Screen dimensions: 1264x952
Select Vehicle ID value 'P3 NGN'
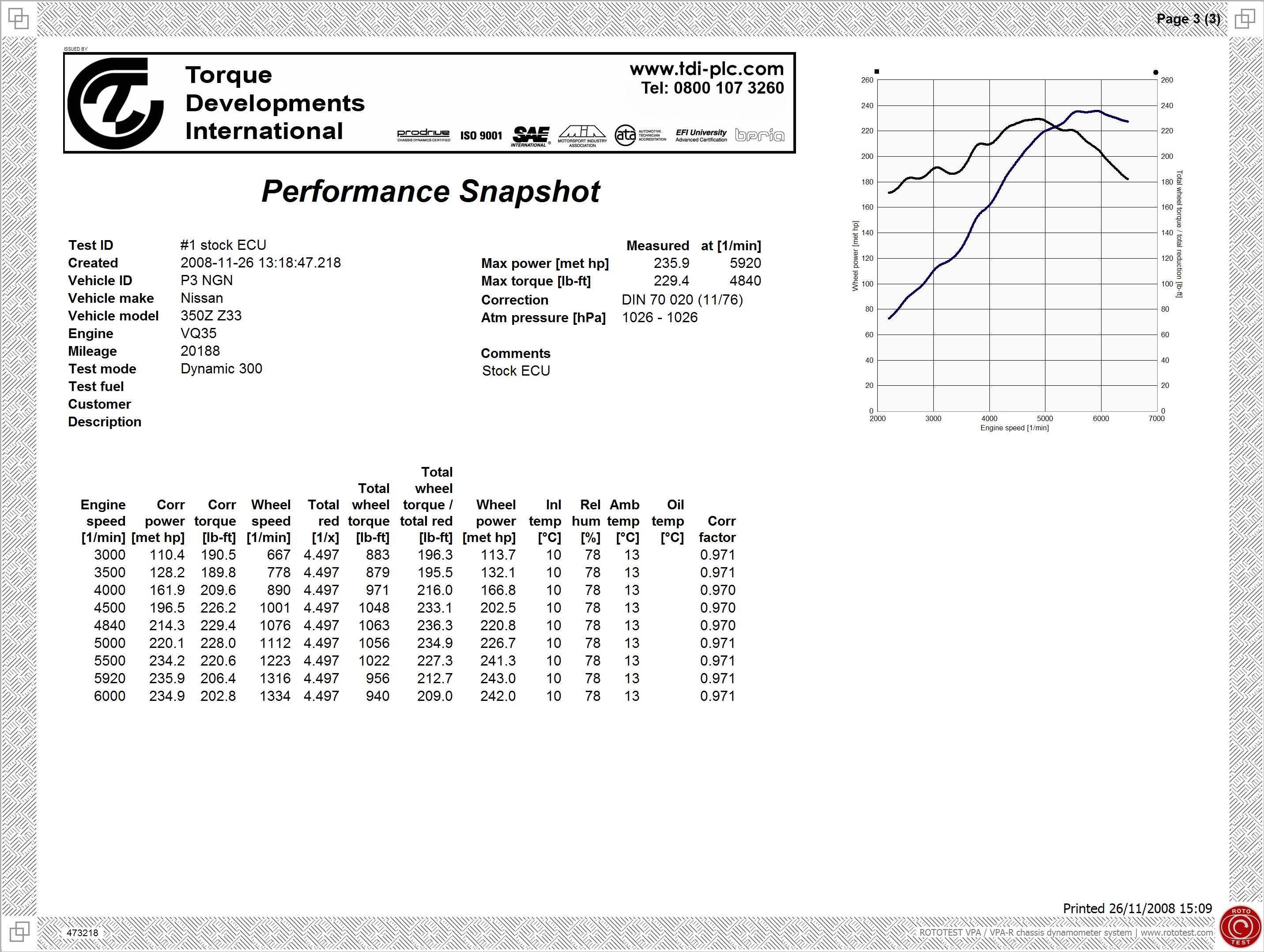pos(207,280)
